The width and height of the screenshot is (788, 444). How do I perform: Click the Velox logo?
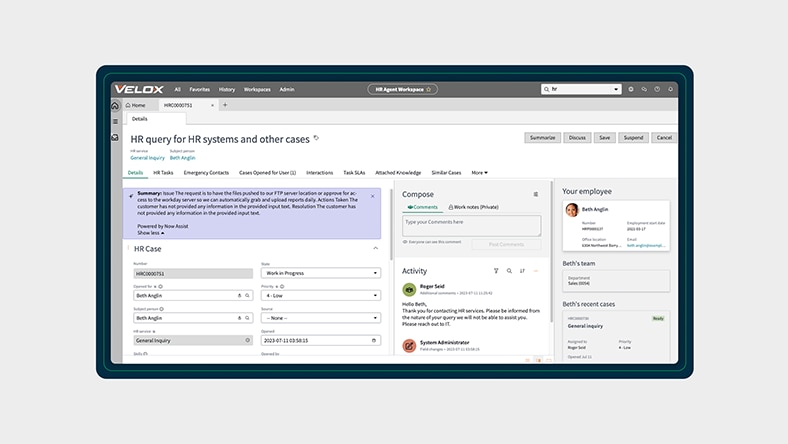(139, 90)
